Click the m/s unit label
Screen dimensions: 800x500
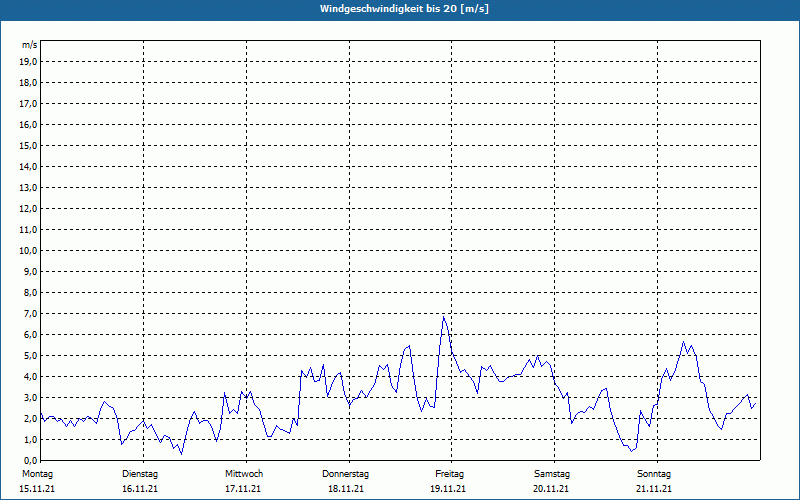(x=29, y=45)
